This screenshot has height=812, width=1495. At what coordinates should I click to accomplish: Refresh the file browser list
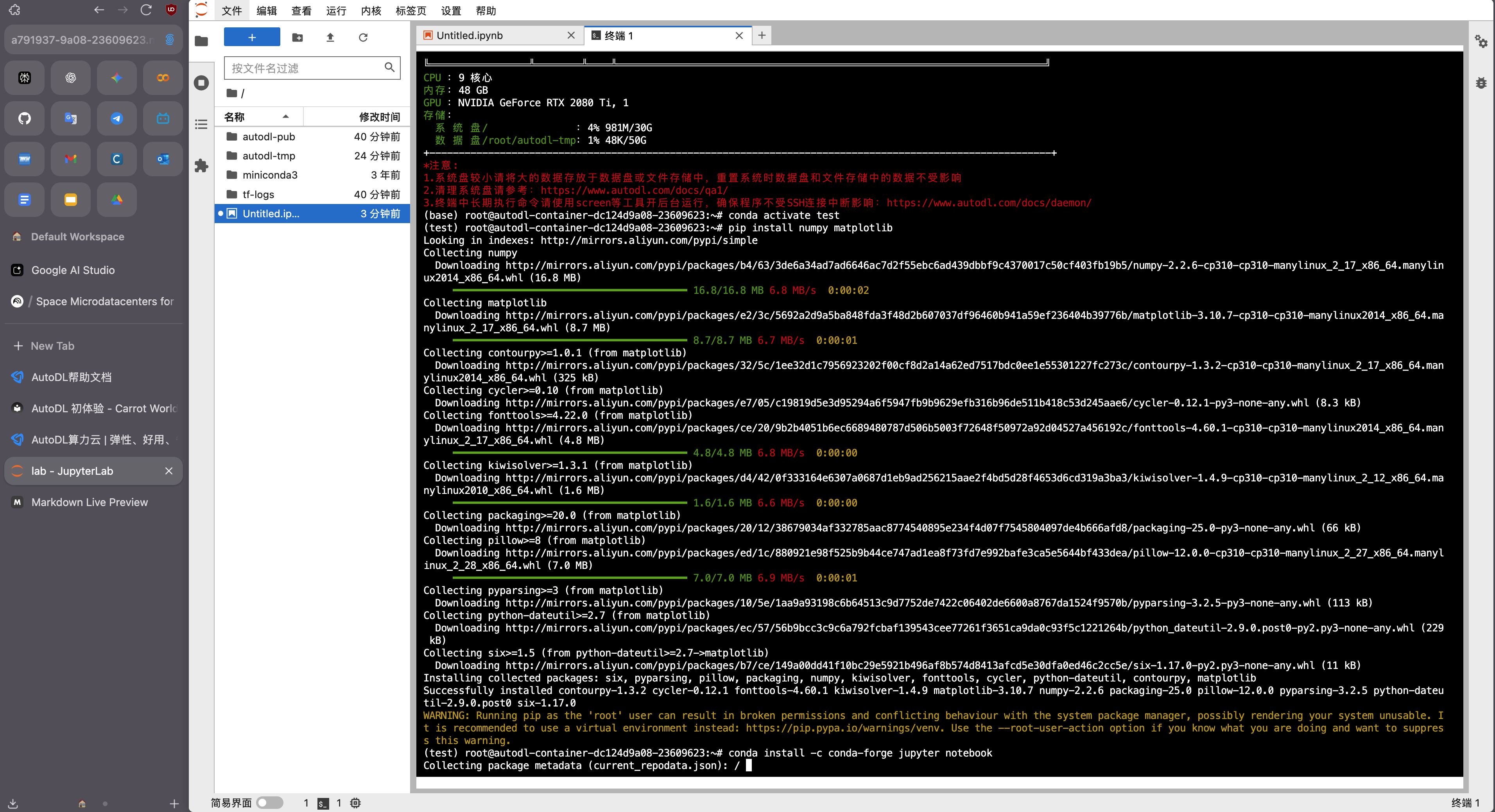click(x=363, y=37)
